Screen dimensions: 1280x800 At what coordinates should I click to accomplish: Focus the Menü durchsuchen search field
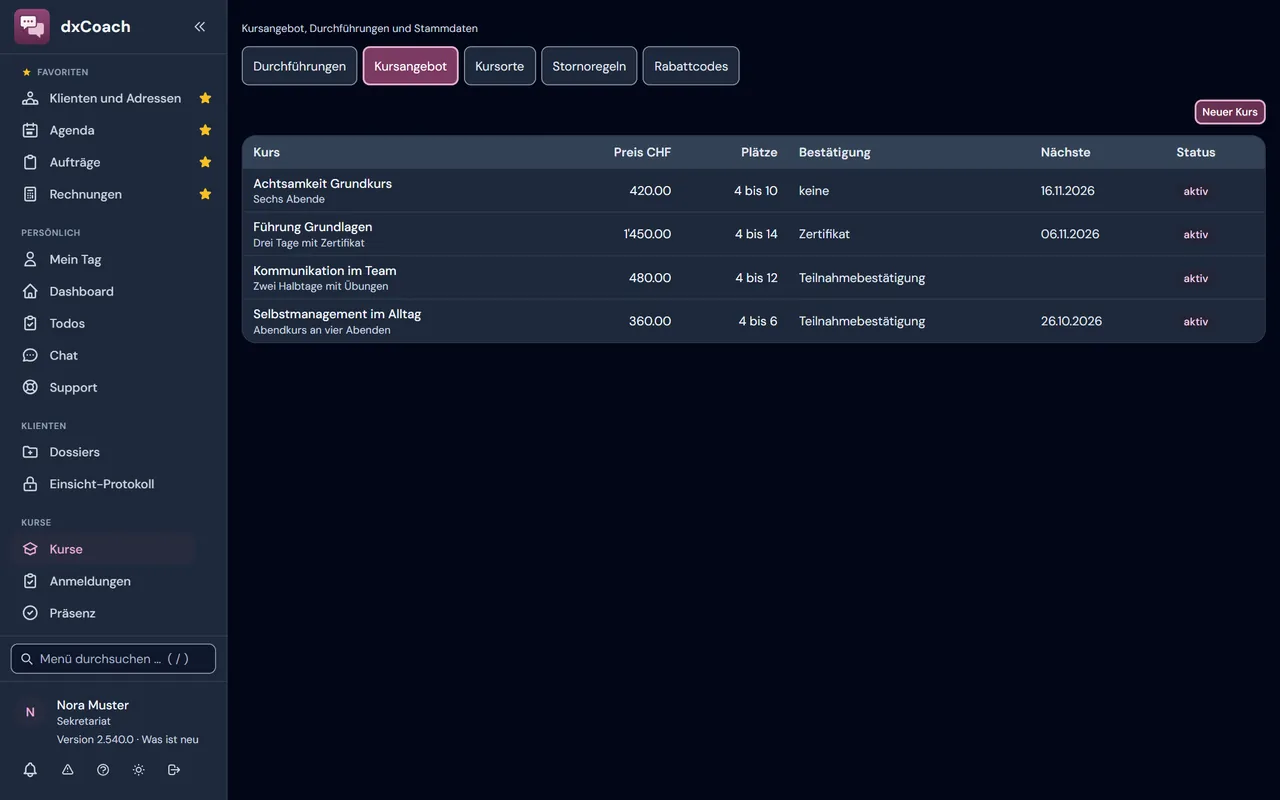[x=113, y=659]
